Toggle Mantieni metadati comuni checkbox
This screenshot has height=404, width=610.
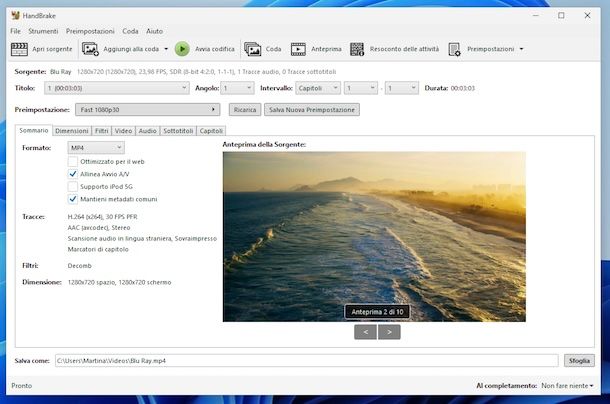point(73,198)
